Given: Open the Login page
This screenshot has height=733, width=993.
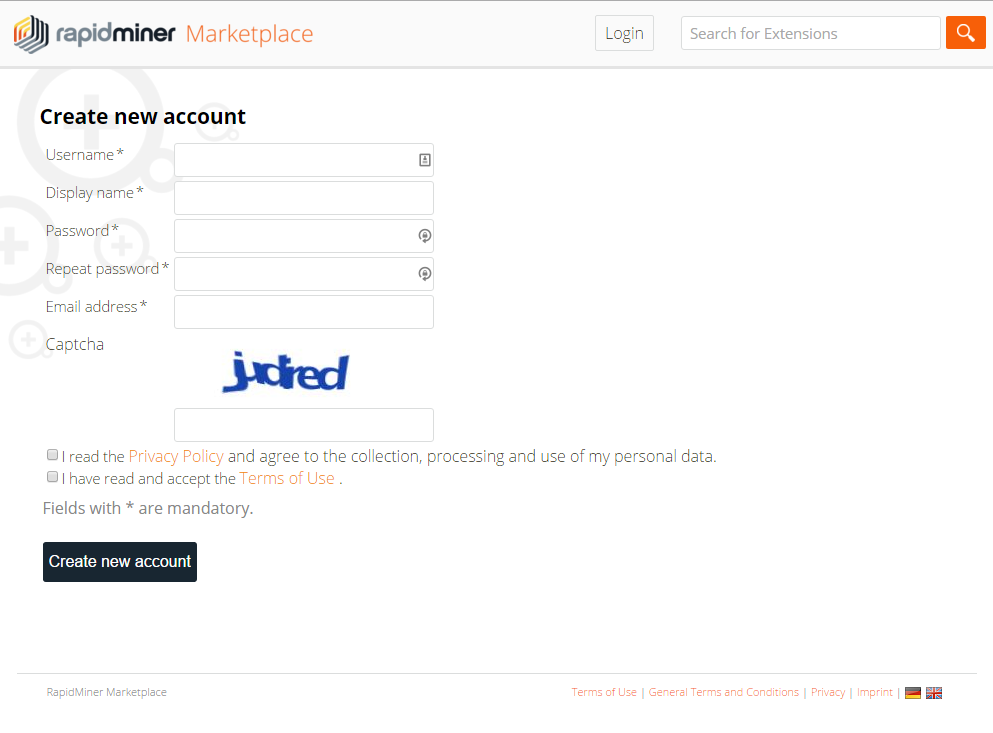Looking at the screenshot, I should click(x=624, y=32).
